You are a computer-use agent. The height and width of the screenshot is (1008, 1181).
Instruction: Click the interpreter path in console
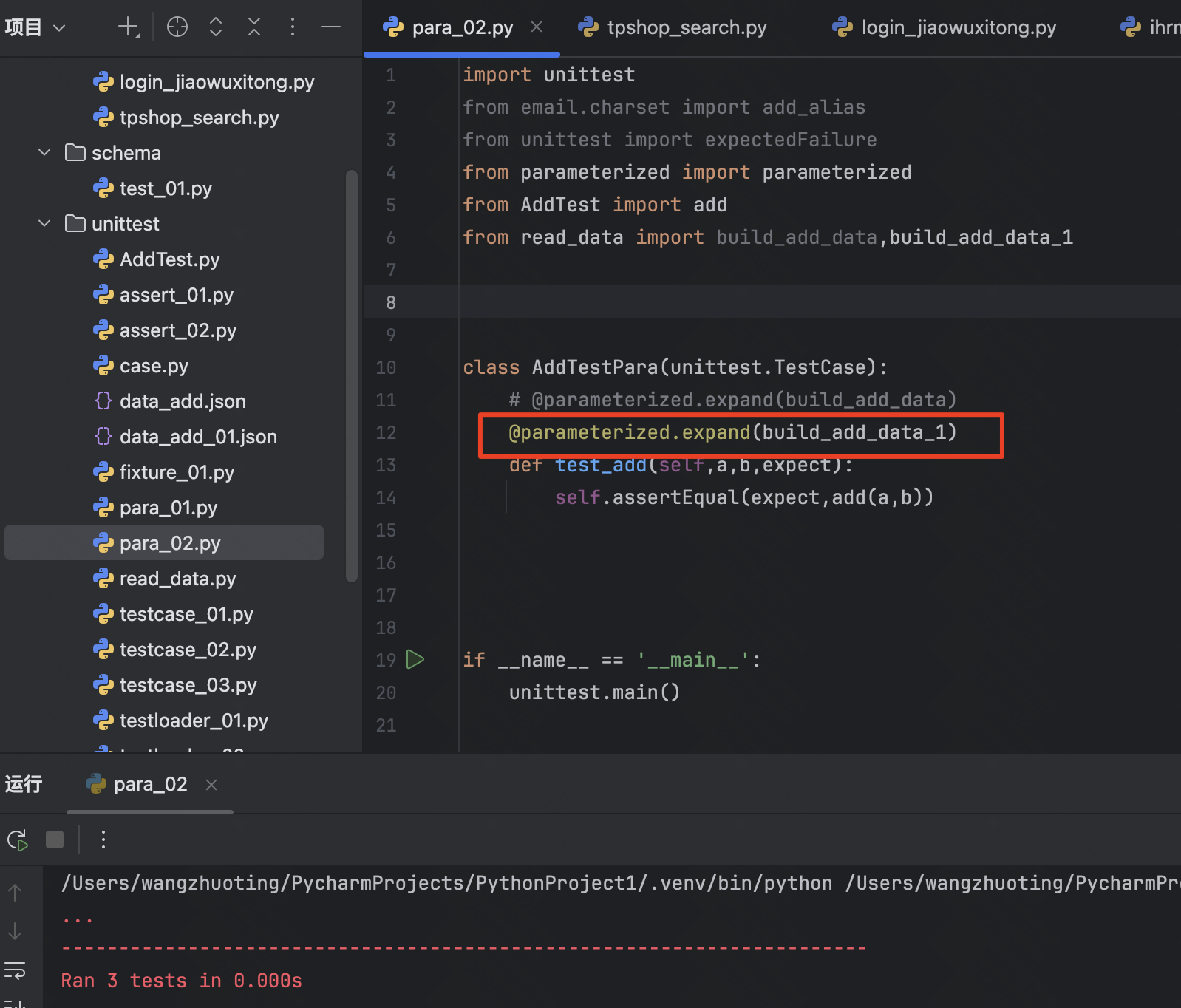(446, 883)
